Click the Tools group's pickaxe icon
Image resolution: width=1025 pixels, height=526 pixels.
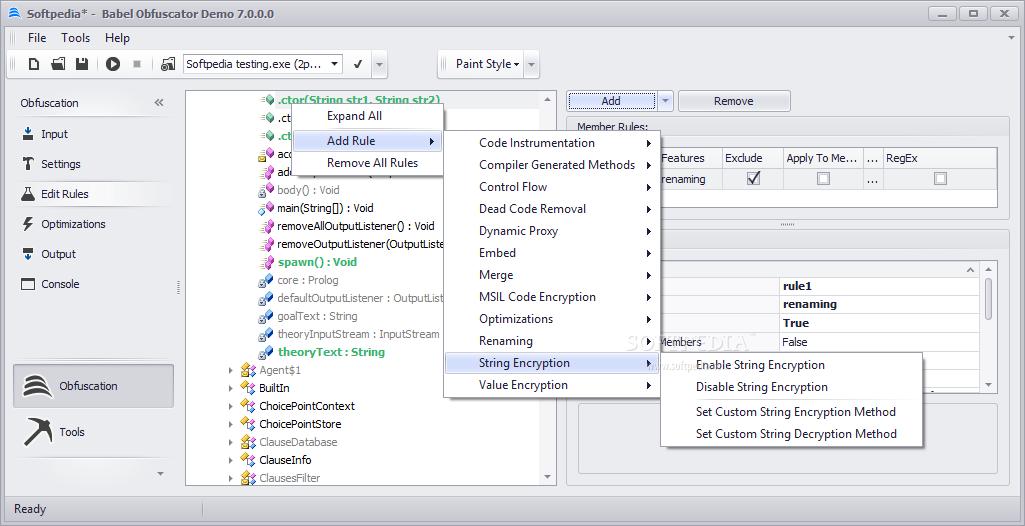37,431
